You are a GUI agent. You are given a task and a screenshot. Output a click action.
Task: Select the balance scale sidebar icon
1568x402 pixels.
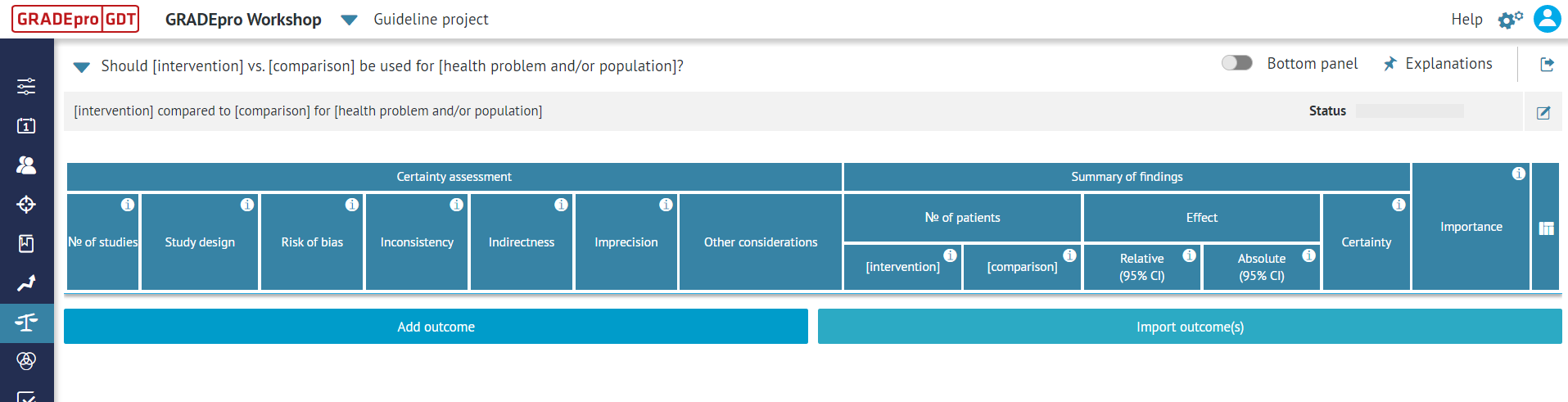coord(26,323)
